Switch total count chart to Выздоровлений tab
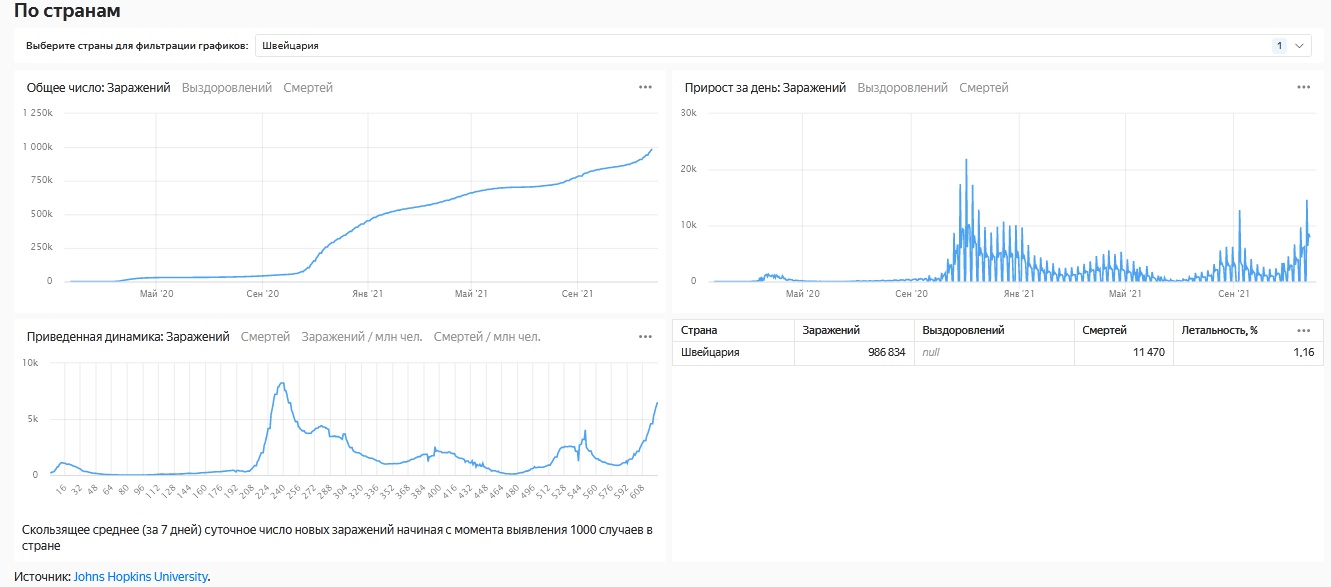1331x587 pixels. 227,88
